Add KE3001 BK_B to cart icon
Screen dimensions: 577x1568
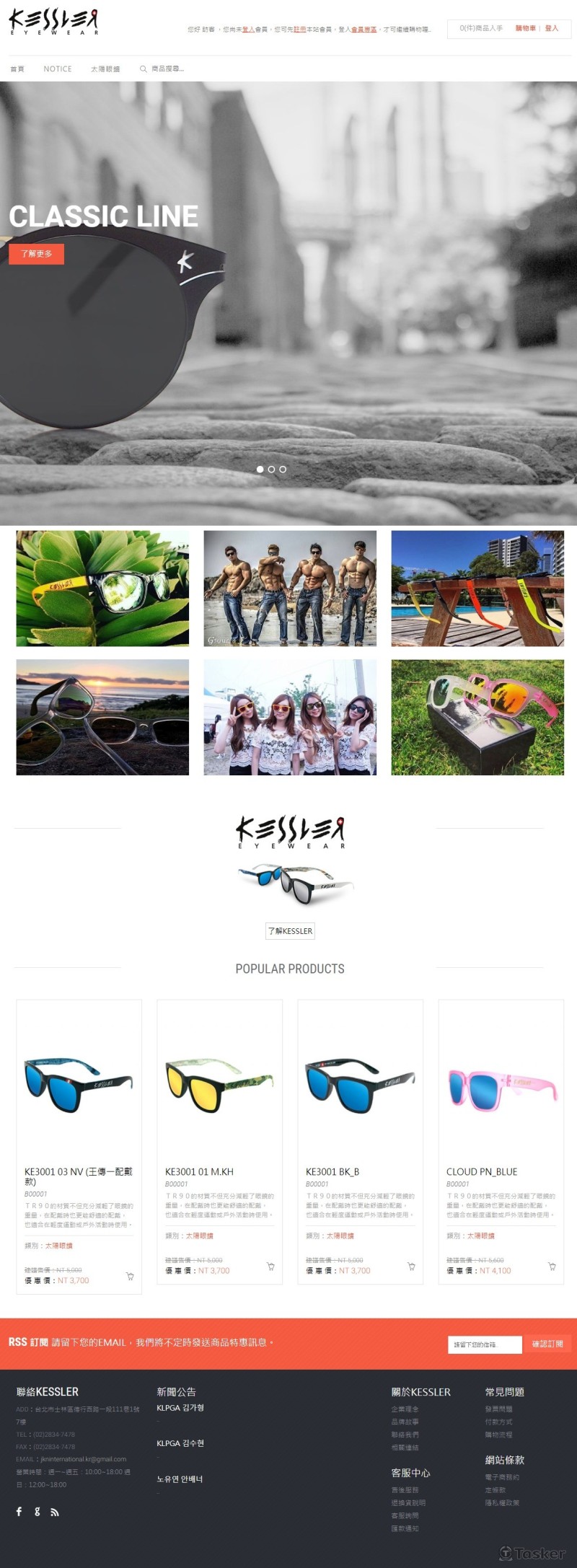coord(411,1266)
